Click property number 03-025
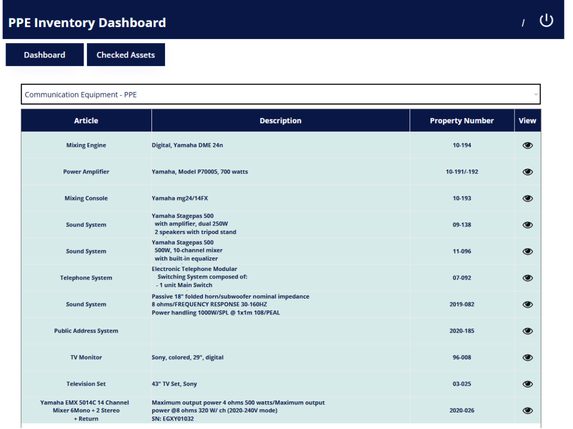Viewport: 573px width, 429px height. click(x=462, y=384)
